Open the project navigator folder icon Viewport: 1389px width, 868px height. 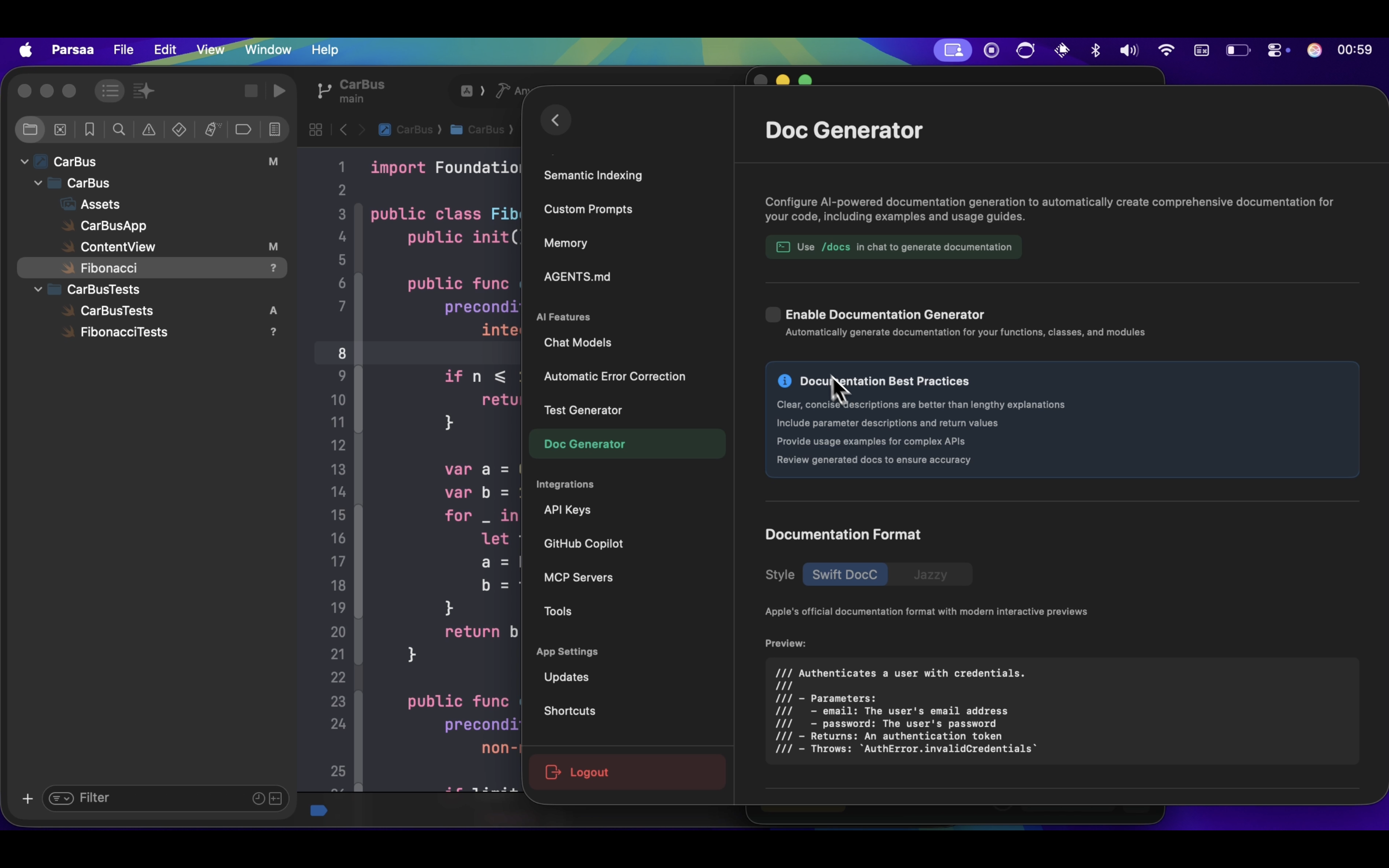(x=30, y=129)
